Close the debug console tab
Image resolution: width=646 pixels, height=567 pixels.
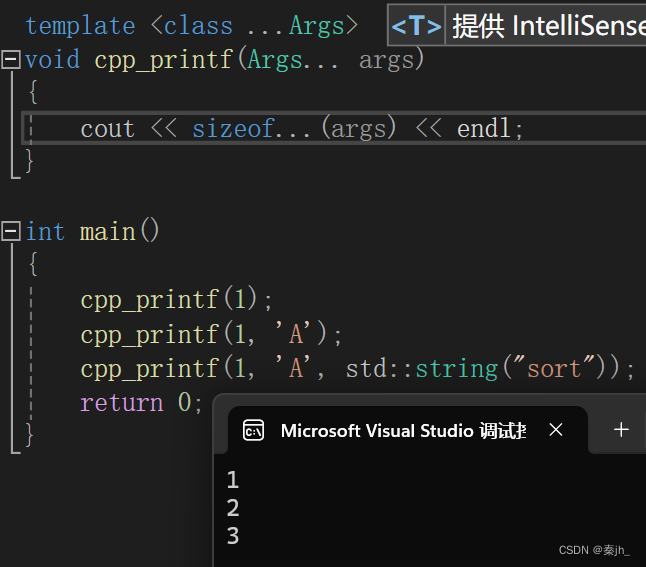pos(556,430)
